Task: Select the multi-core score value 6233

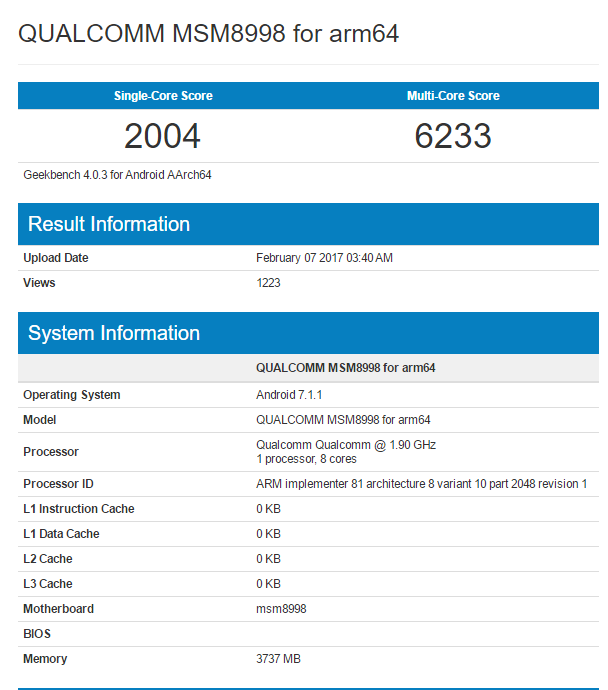Action: [x=453, y=136]
